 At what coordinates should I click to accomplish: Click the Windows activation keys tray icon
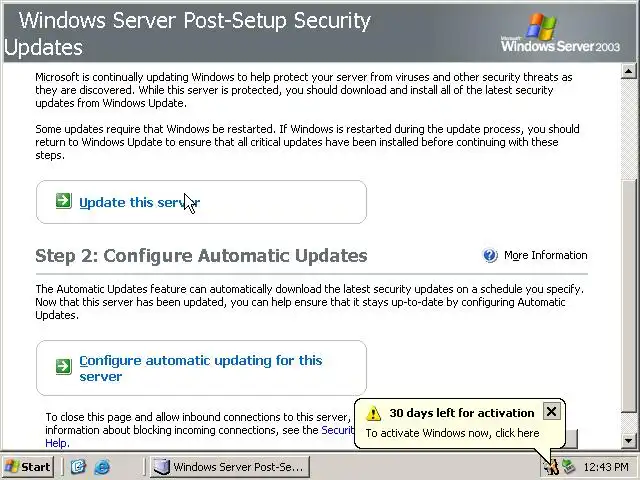click(550, 466)
